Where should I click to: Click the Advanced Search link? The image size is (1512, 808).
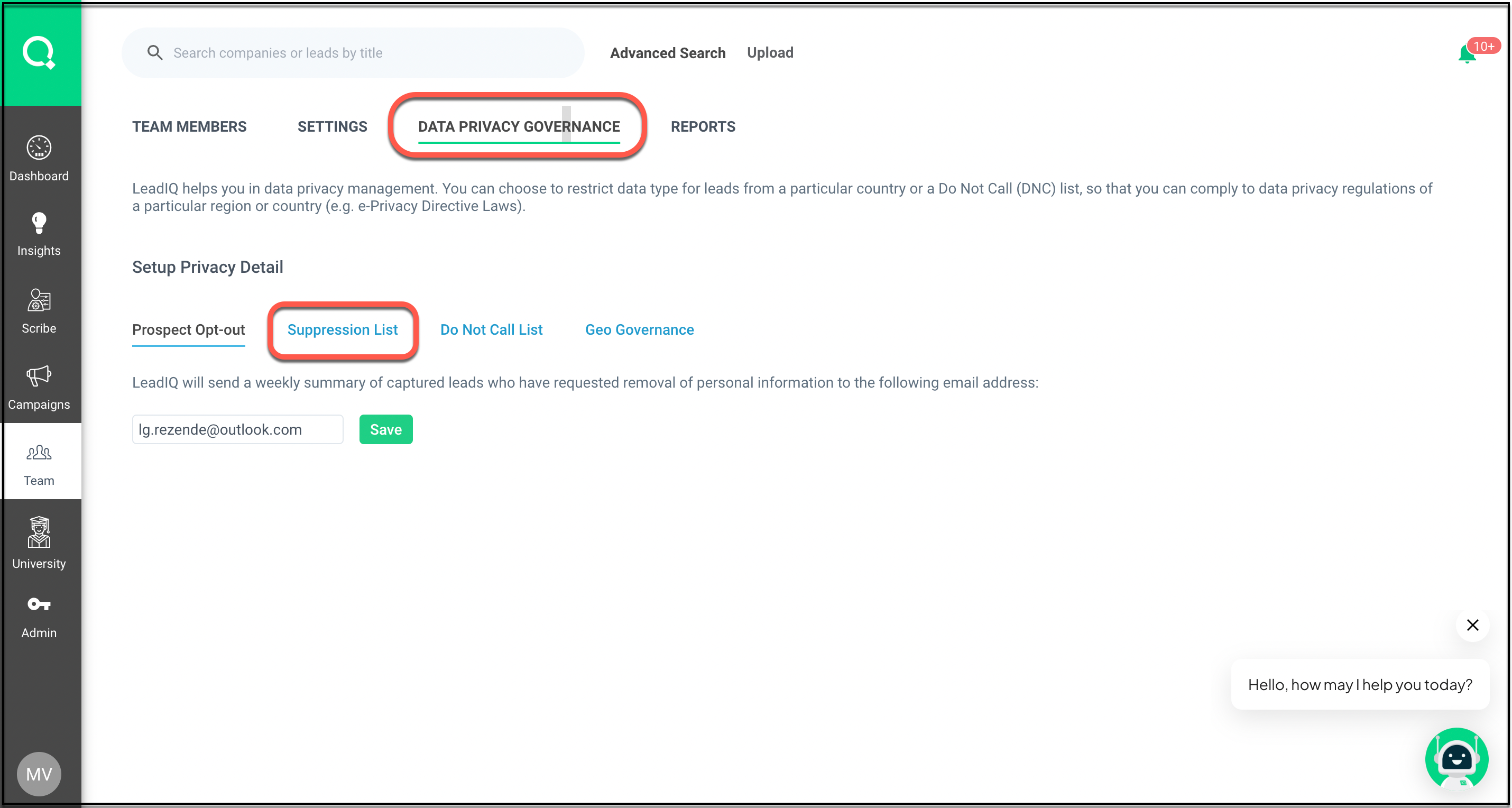tap(667, 53)
